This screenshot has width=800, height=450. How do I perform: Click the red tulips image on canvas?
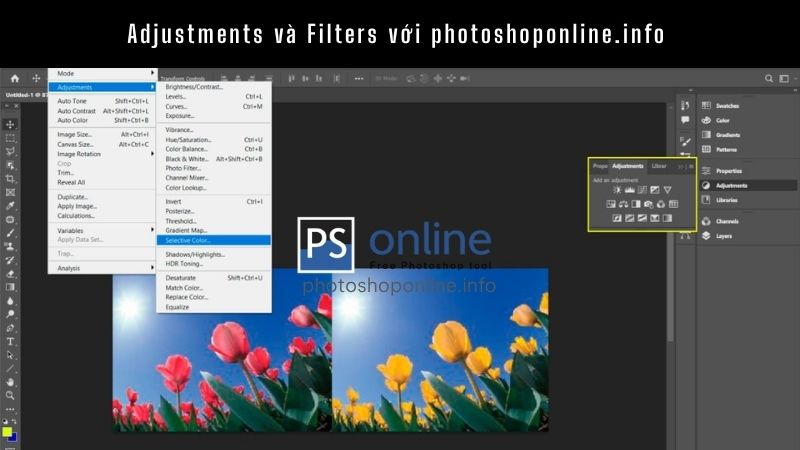pyautogui.click(x=222, y=351)
